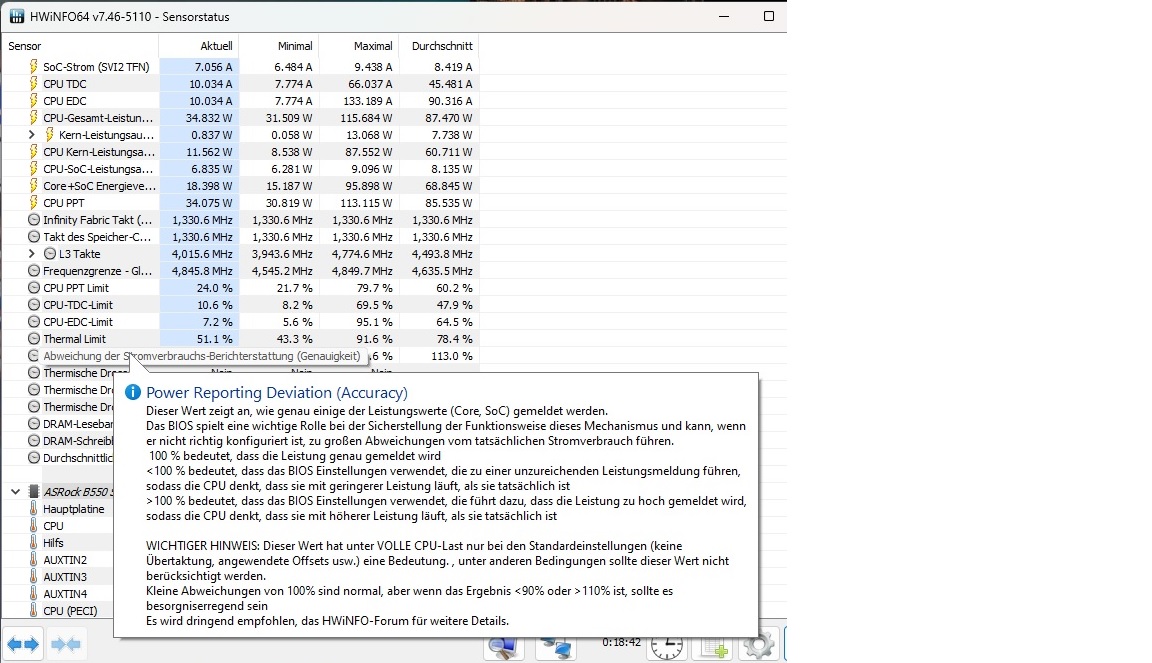Screen dimensions: 1152x663
Task: Click the thermometer icon beside CPU (PECI)
Action: 34,610
